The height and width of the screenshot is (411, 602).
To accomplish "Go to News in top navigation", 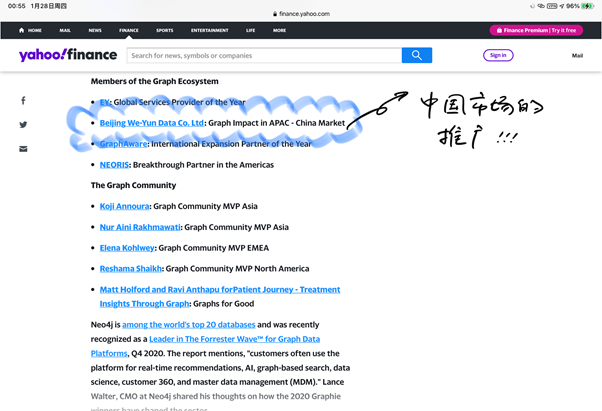I will (95, 30).
